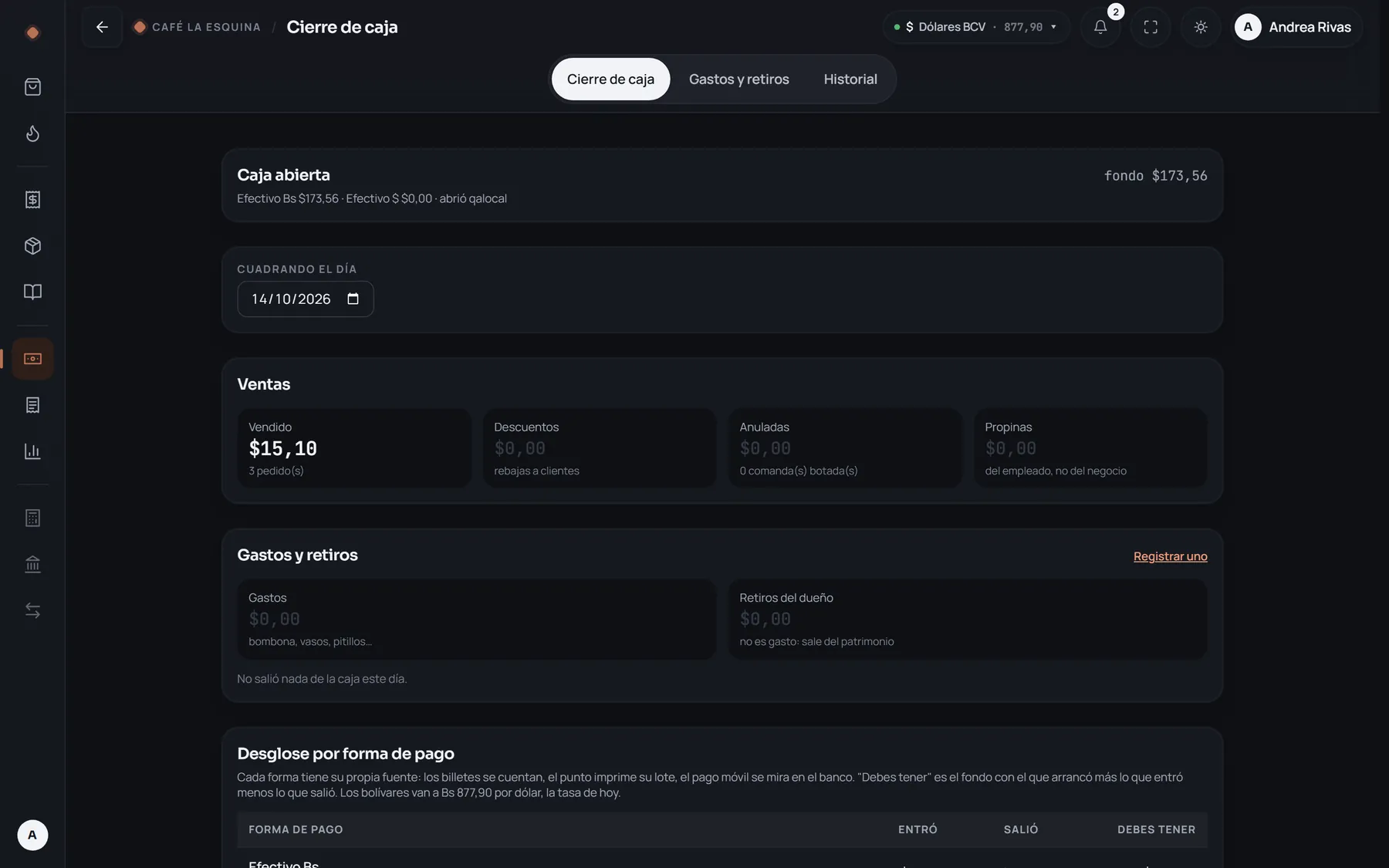
Task: Click the Gastos amount card
Action: tap(477, 619)
